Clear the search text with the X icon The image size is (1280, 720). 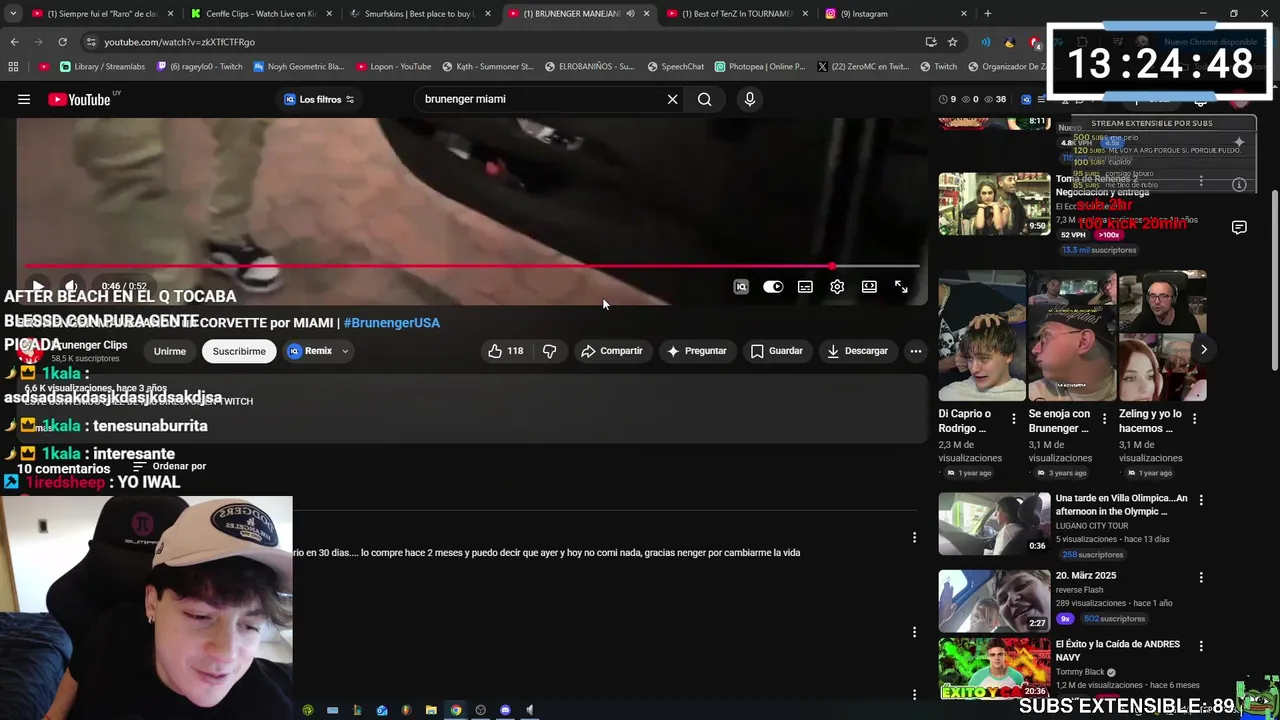(x=672, y=99)
